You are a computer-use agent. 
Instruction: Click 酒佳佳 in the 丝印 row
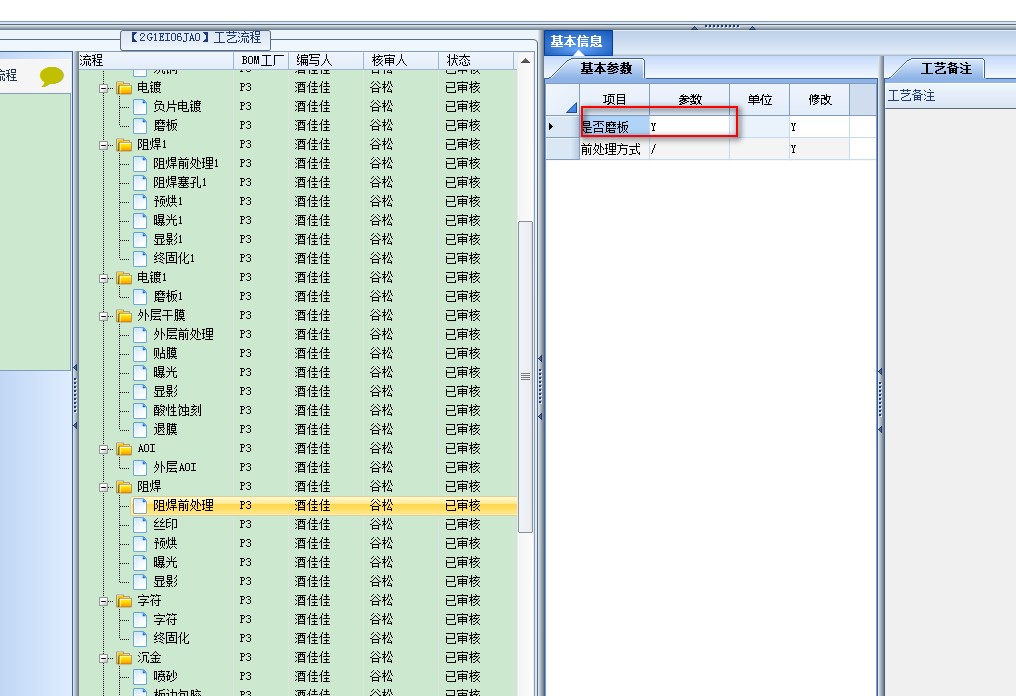coord(312,524)
